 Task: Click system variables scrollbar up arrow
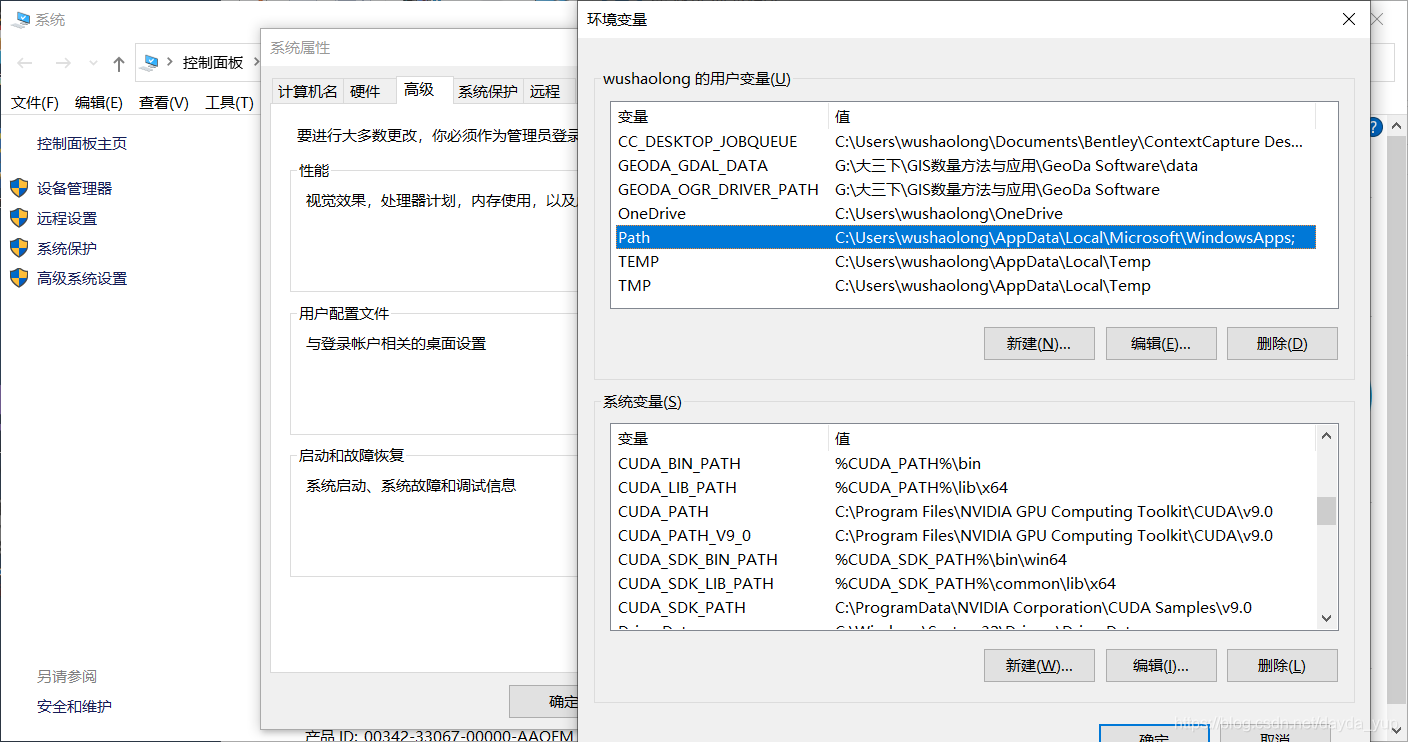[1327, 435]
